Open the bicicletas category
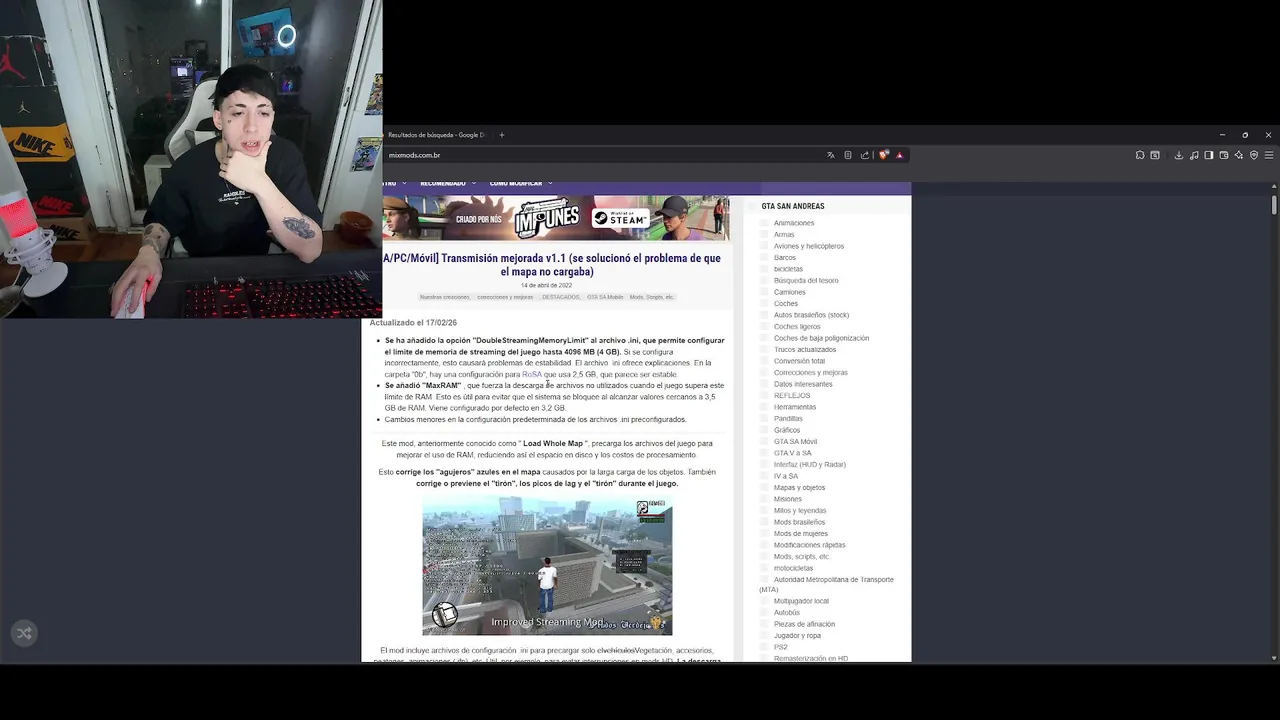Viewport: 1280px width, 720px height. click(x=788, y=269)
